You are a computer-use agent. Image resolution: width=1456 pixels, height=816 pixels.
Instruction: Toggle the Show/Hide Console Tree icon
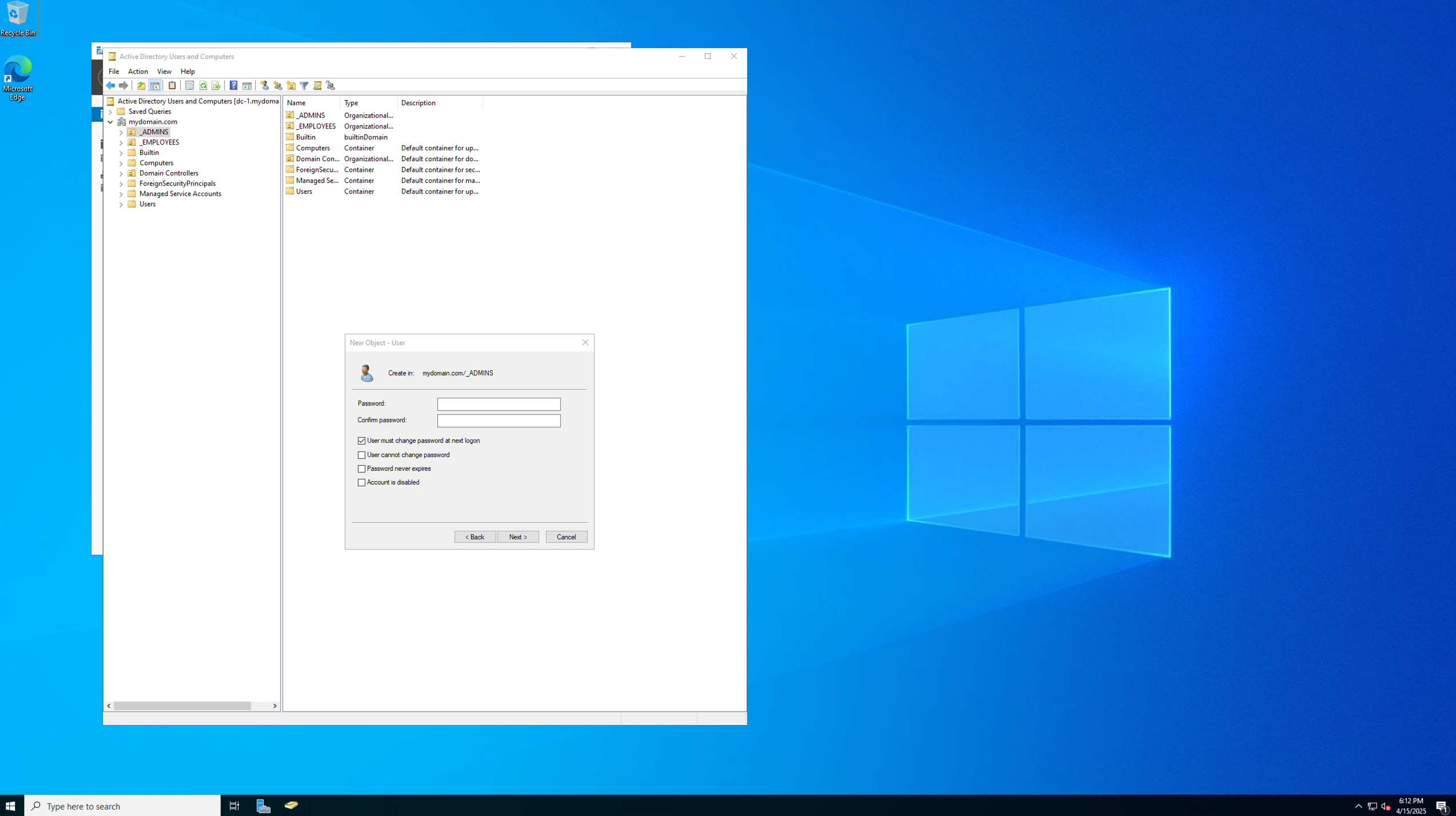(155, 86)
